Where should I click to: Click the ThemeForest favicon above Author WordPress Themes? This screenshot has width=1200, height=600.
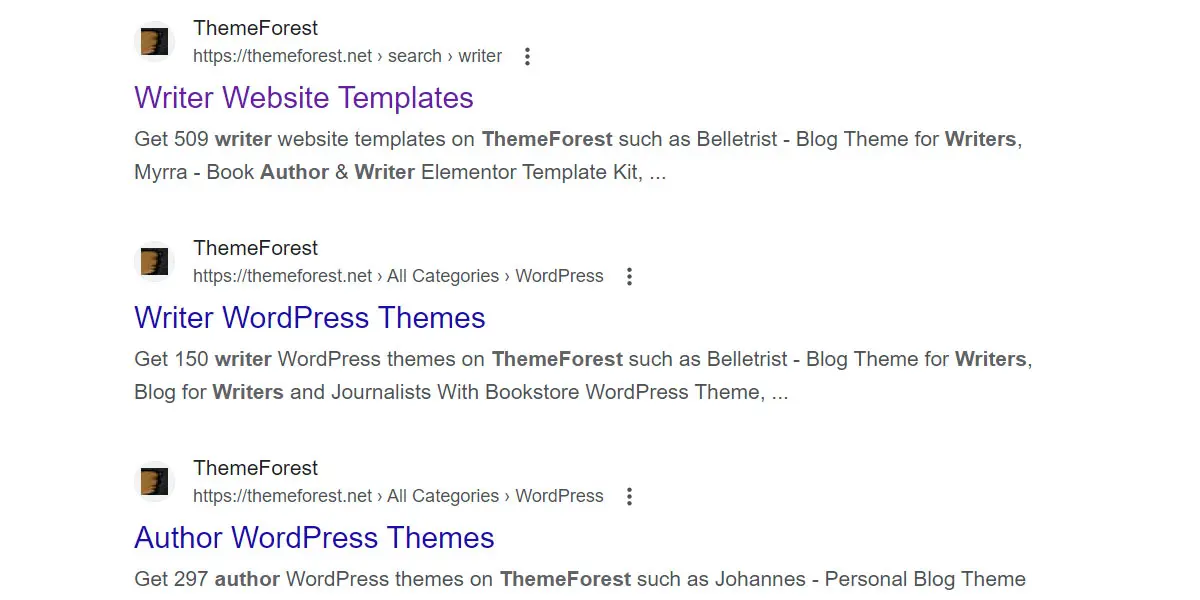coord(154,482)
